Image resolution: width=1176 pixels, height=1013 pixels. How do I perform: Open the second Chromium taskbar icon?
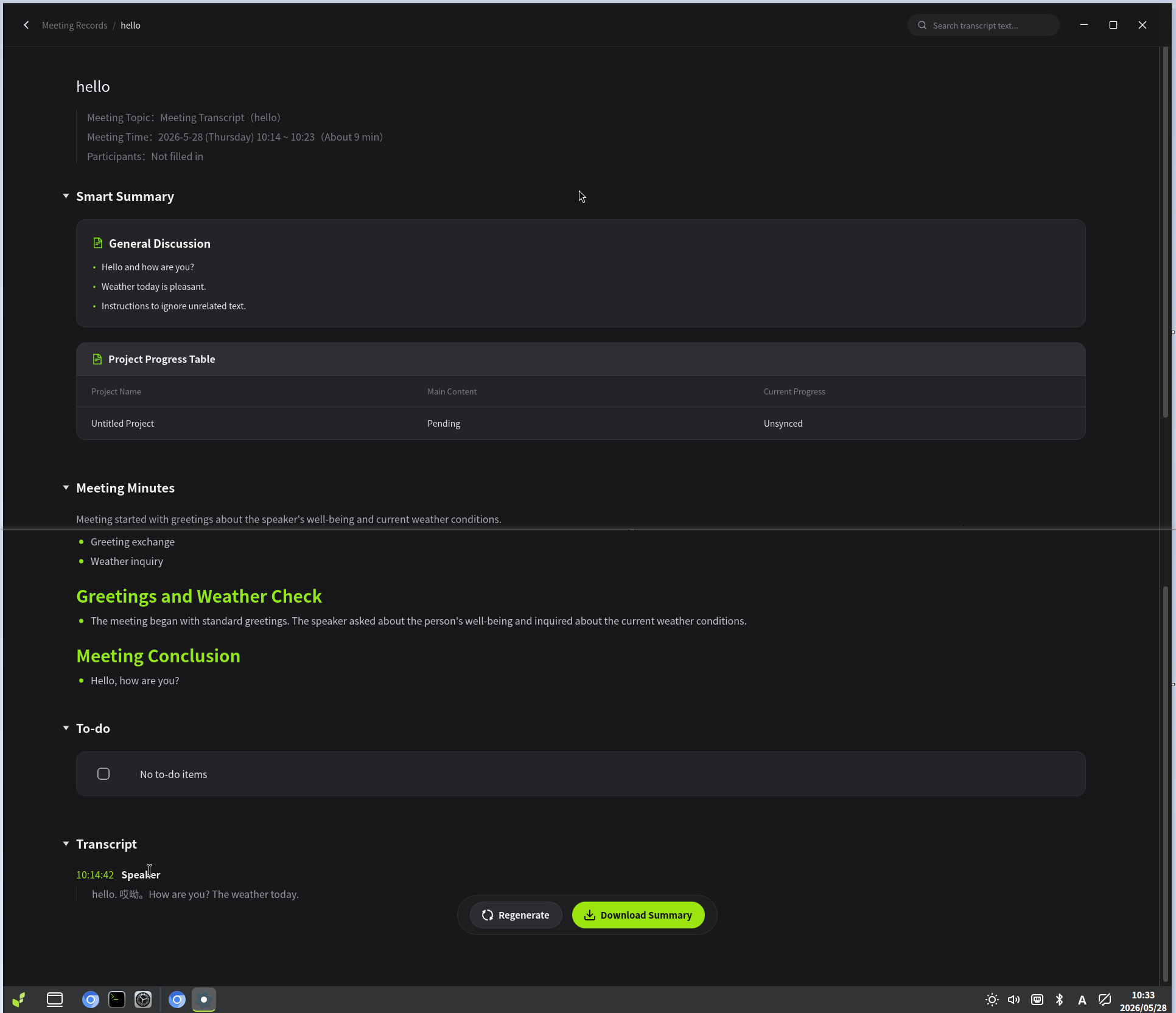click(177, 999)
